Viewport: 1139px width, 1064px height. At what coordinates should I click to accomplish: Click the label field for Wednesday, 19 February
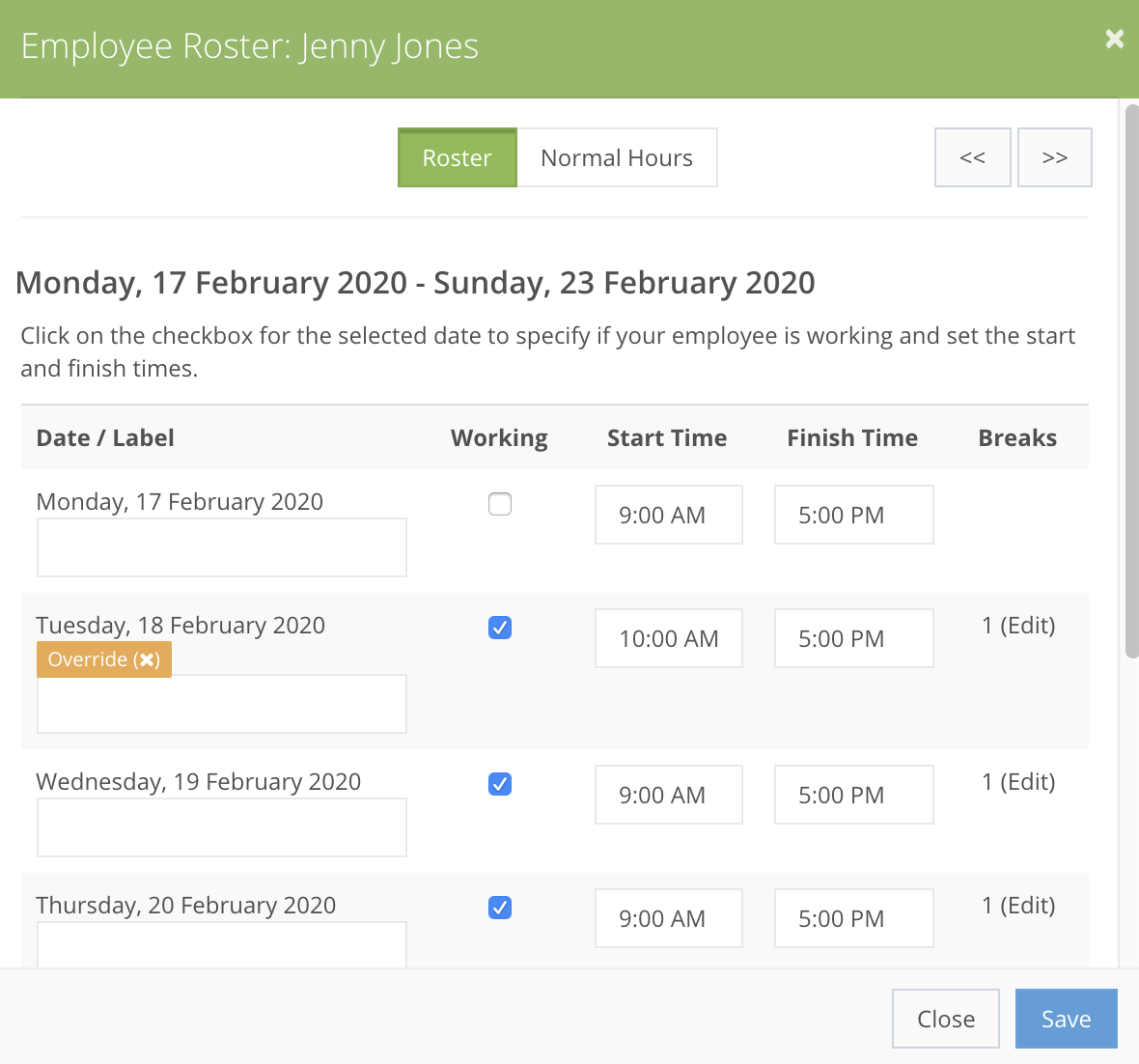tap(222, 827)
